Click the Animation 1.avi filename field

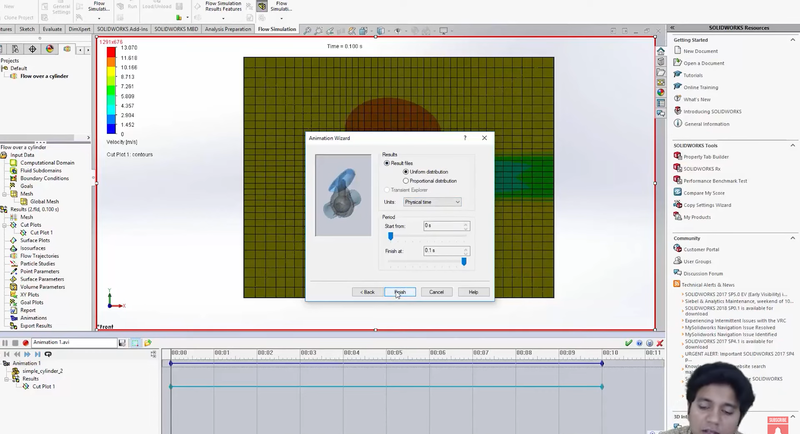[x=74, y=343]
